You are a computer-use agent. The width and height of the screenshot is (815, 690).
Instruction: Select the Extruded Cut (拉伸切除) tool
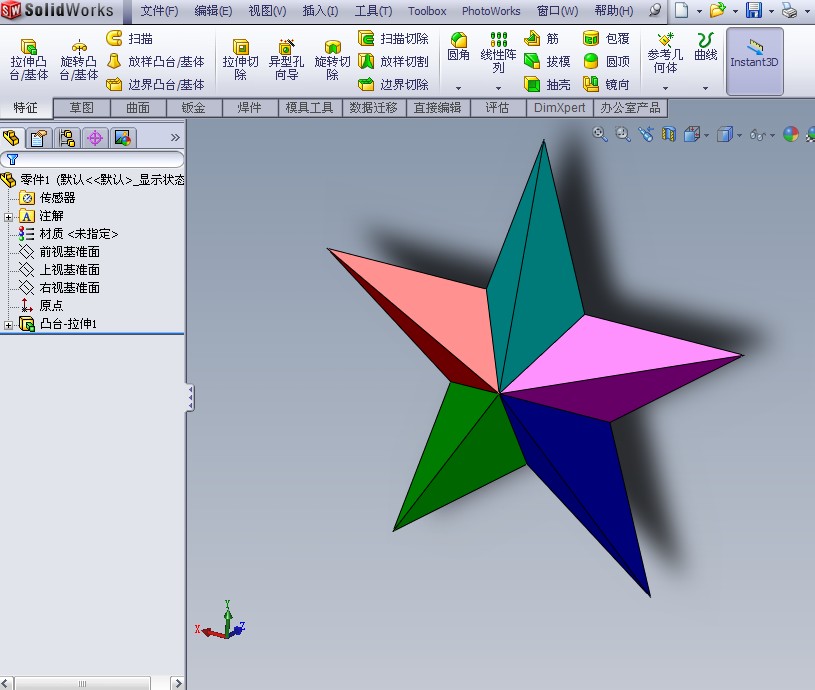240,60
